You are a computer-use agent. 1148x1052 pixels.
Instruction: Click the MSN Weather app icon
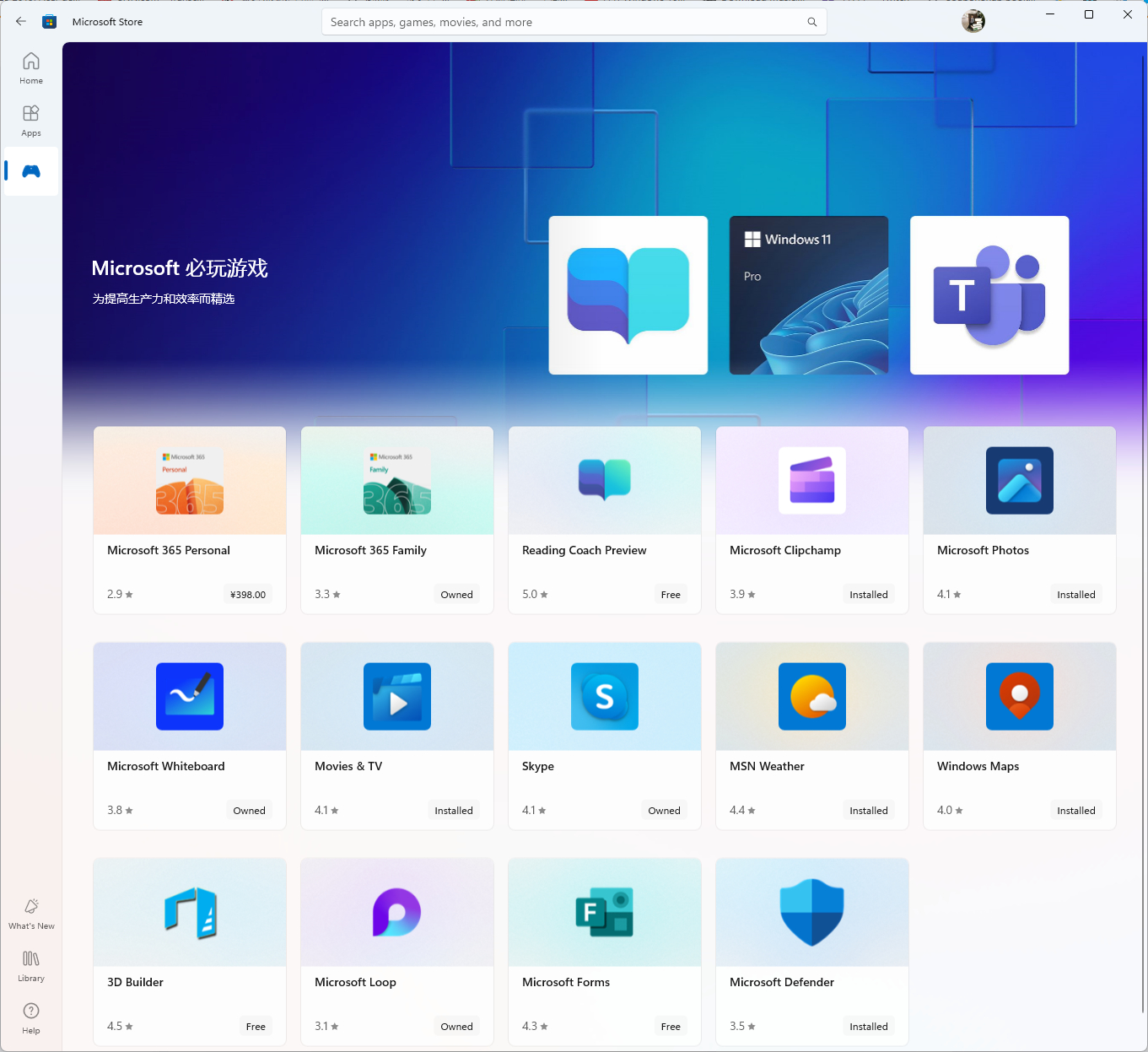coord(812,697)
